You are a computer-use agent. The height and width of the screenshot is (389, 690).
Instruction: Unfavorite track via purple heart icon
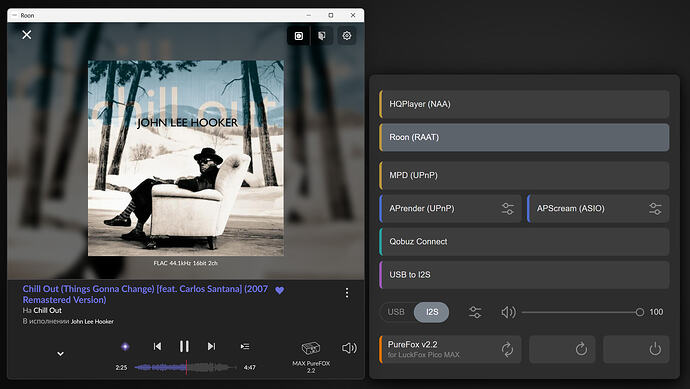279,290
